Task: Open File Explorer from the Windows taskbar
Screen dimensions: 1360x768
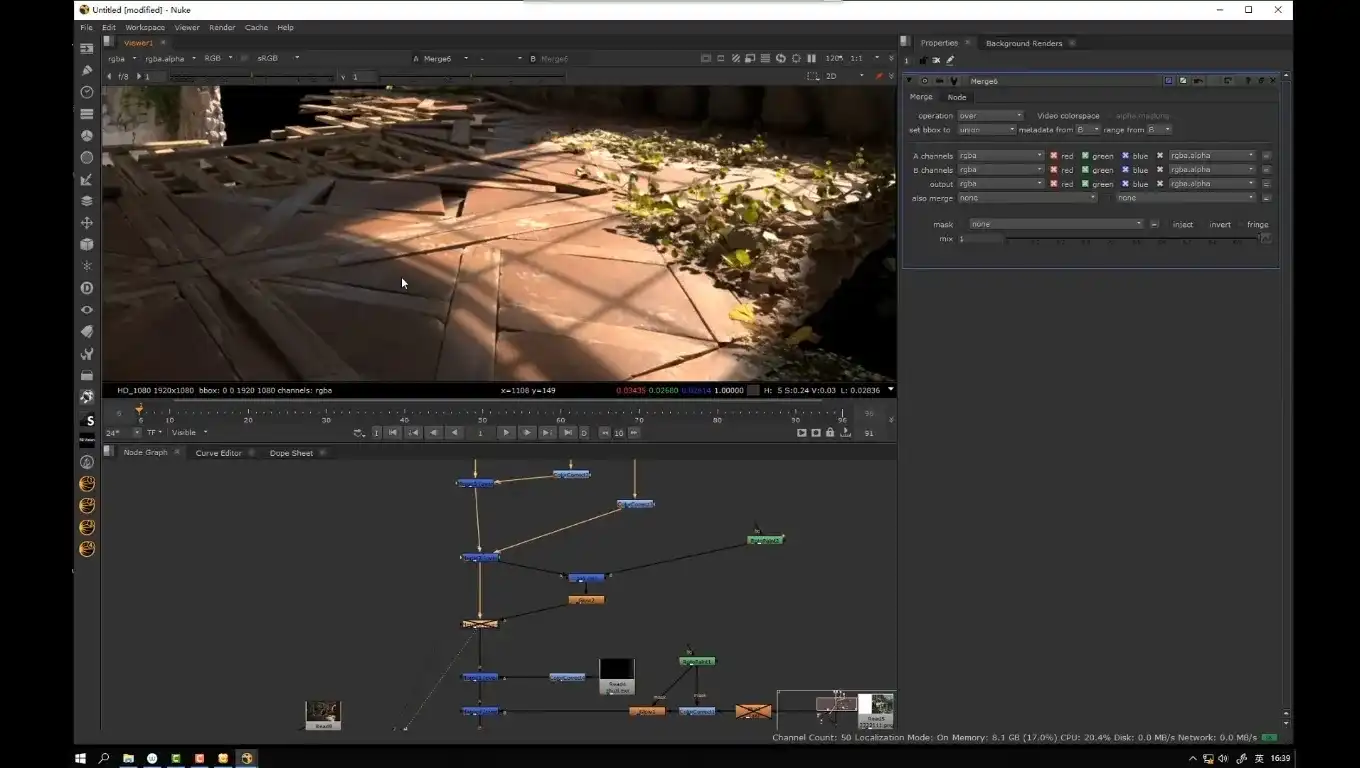Action: [128, 759]
